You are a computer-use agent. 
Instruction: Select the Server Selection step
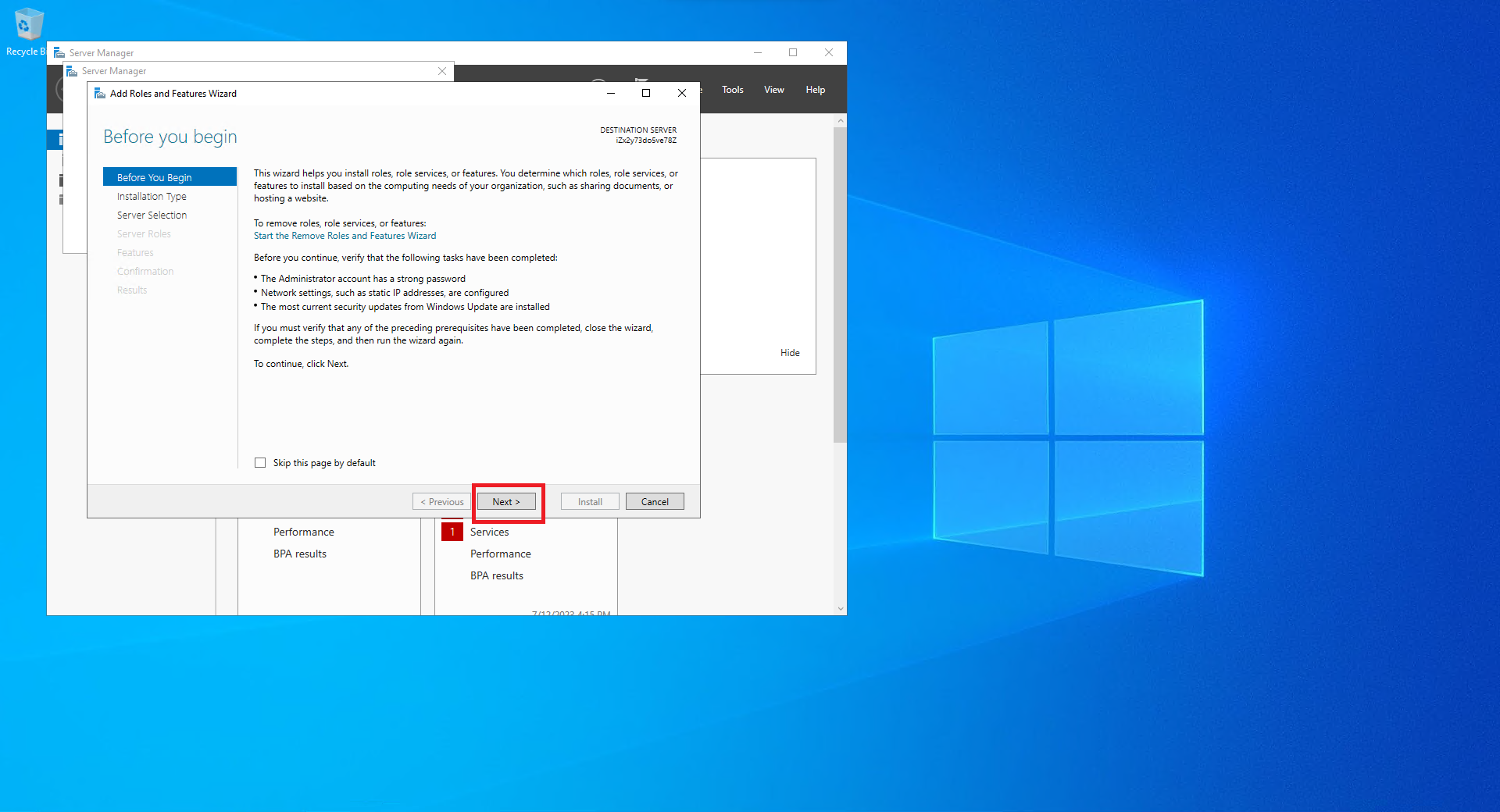152,215
